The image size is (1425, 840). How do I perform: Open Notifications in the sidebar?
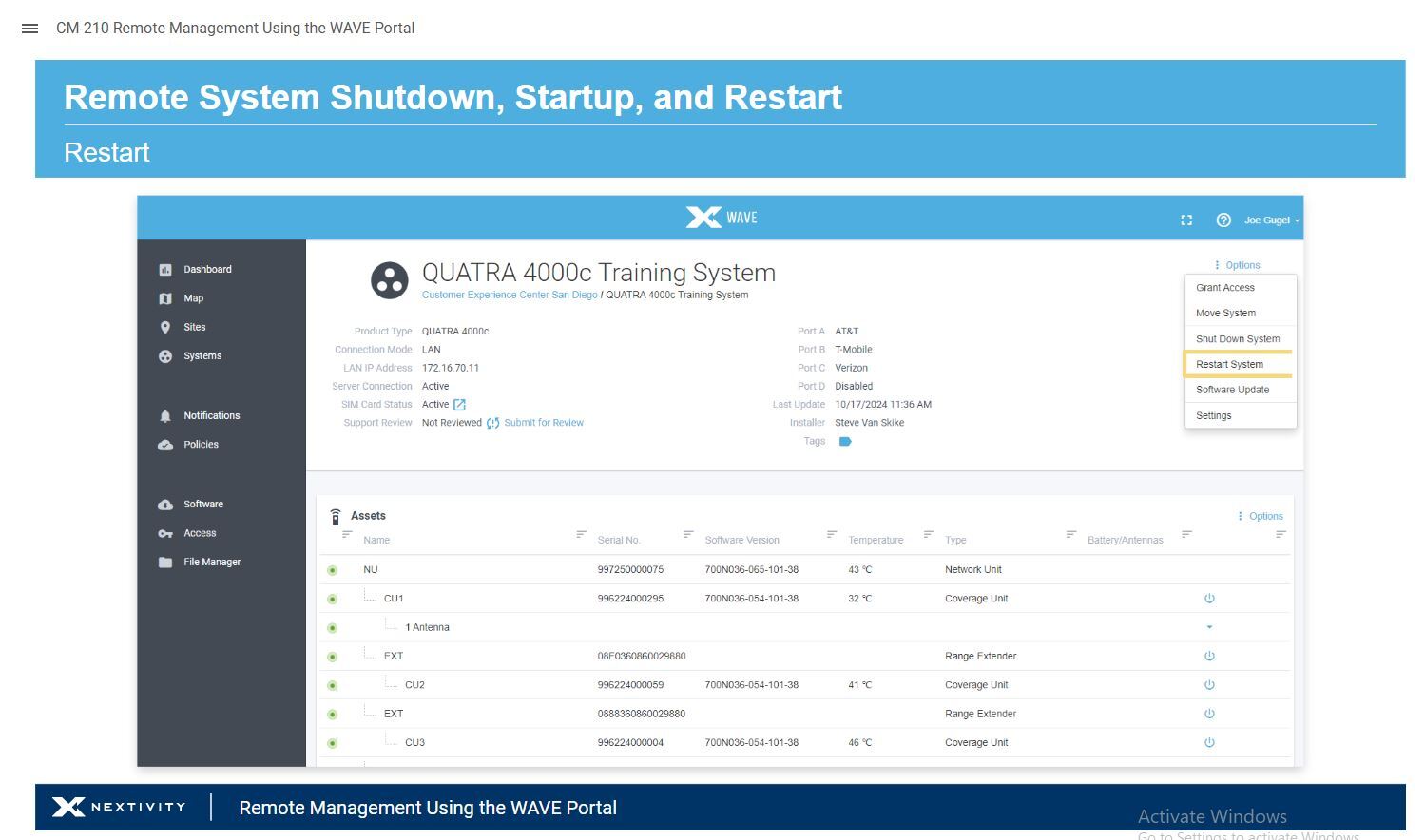pos(211,416)
